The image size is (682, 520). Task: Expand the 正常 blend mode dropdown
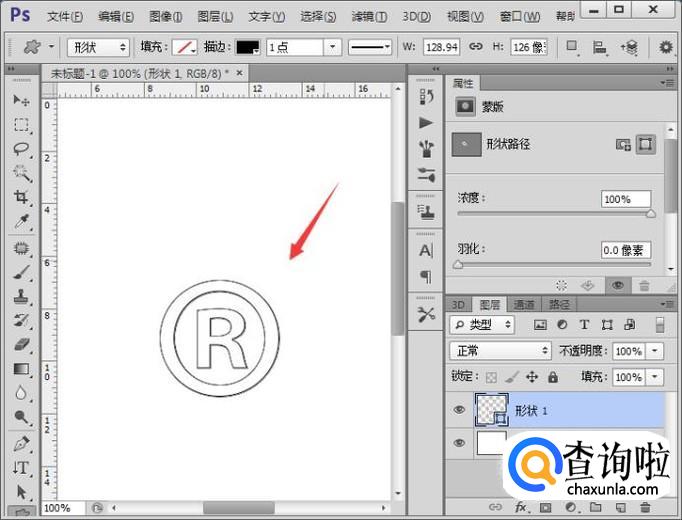coord(501,351)
